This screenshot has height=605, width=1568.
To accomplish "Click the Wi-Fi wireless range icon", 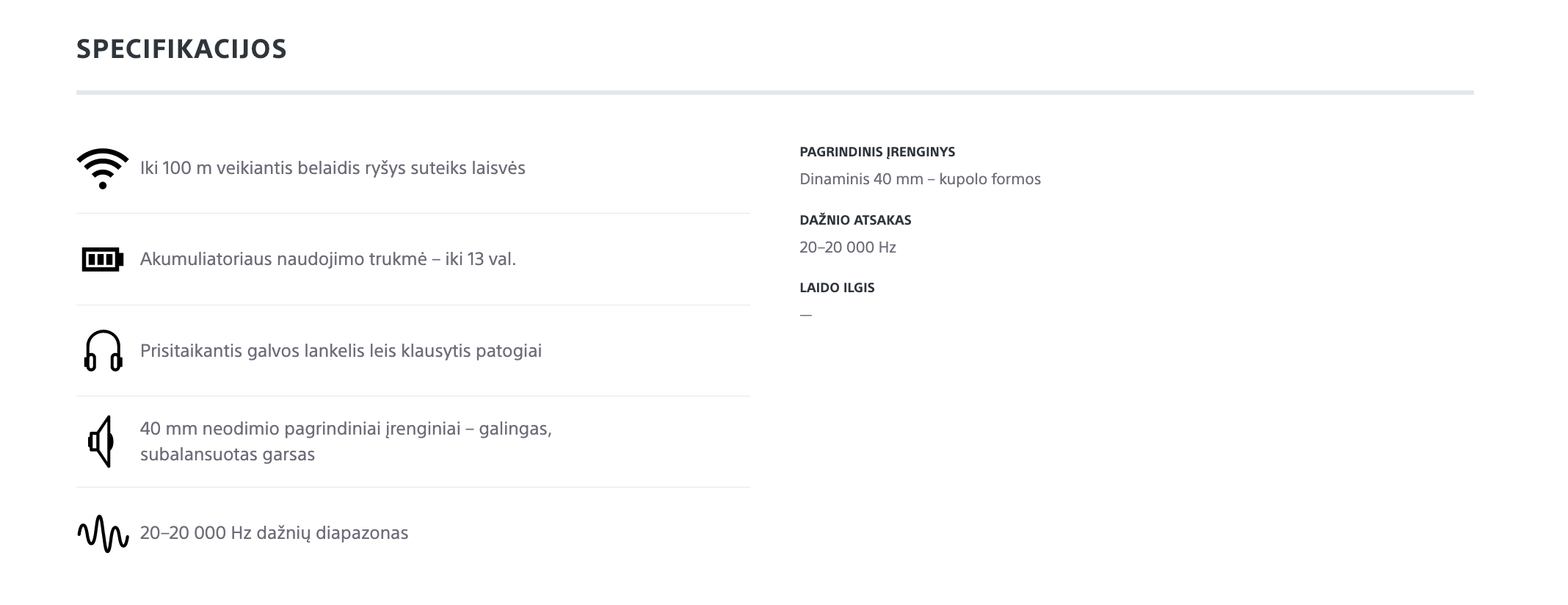I will pyautogui.click(x=103, y=169).
